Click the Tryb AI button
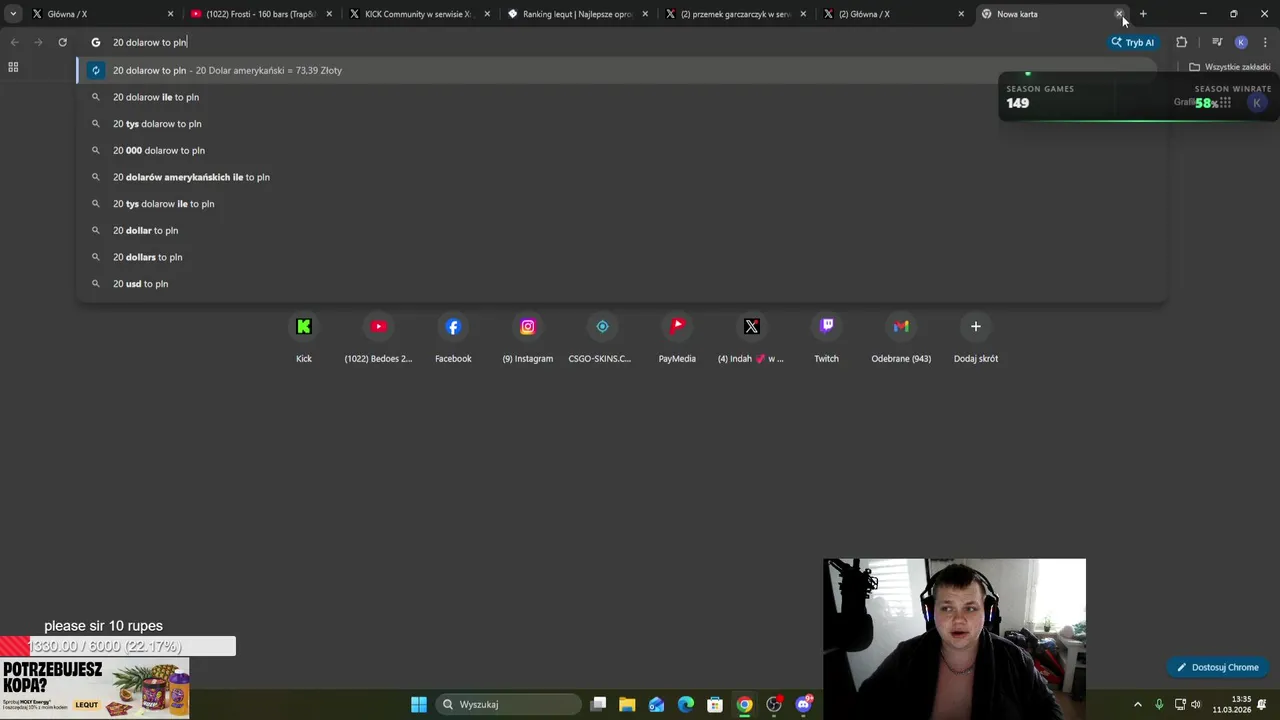The width and height of the screenshot is (1280, 720). 1133,42
